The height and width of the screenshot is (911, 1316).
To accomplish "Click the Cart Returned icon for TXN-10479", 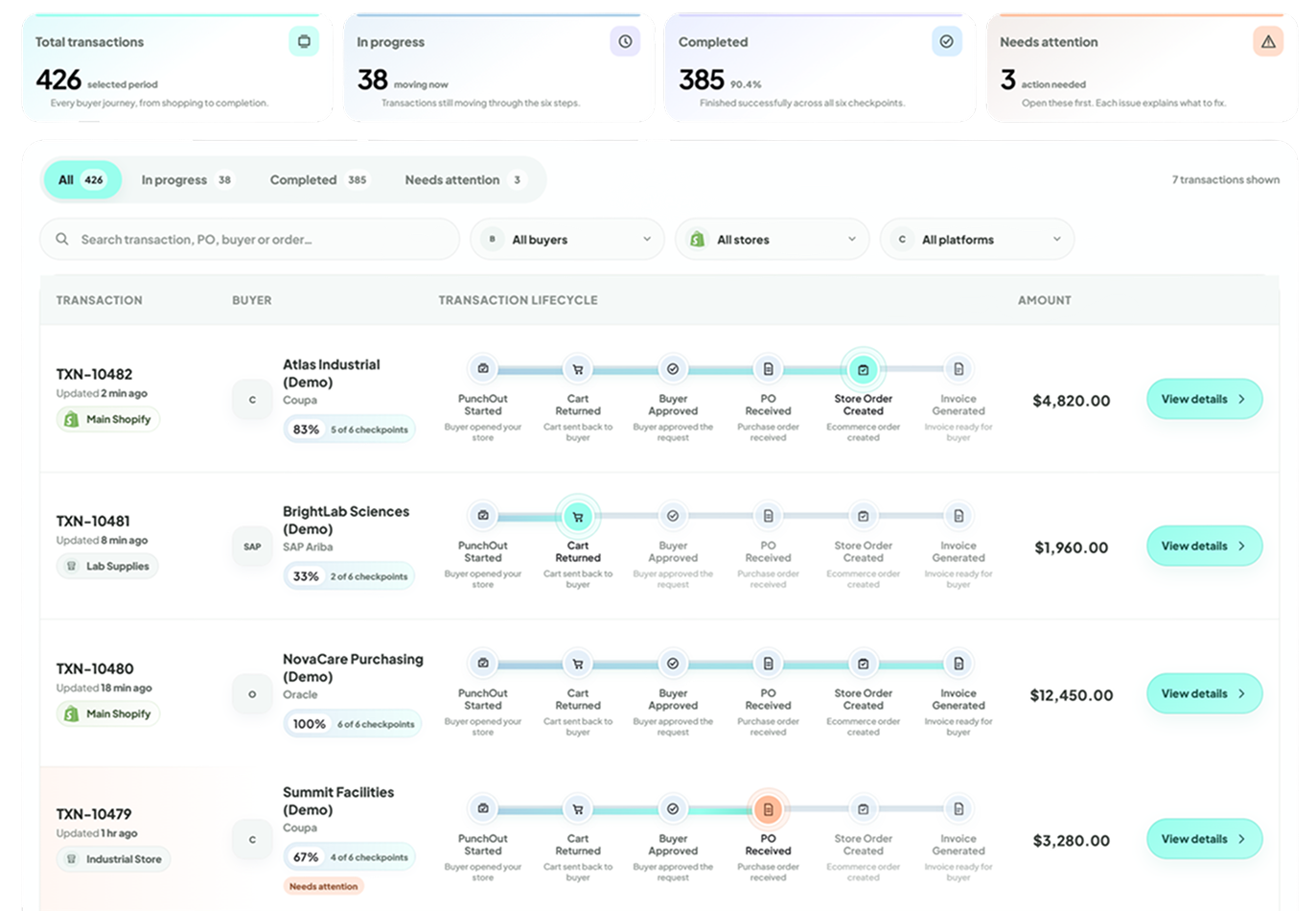I will coord(578,809).
